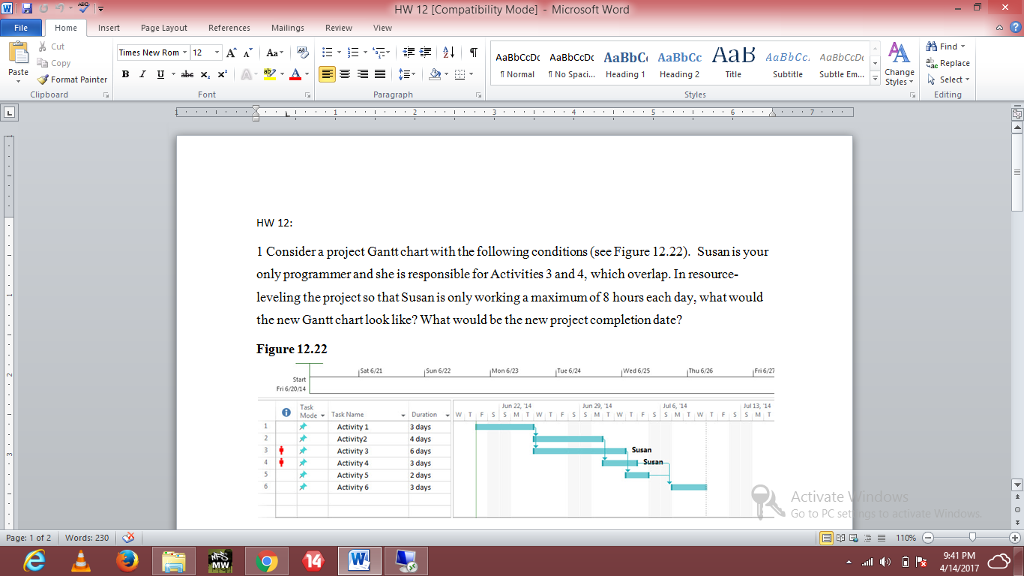Apply italic formatting
Image resolution: width=1024 pixels, height=576 pixels.
pyautogui.click(x=141, y=74)
